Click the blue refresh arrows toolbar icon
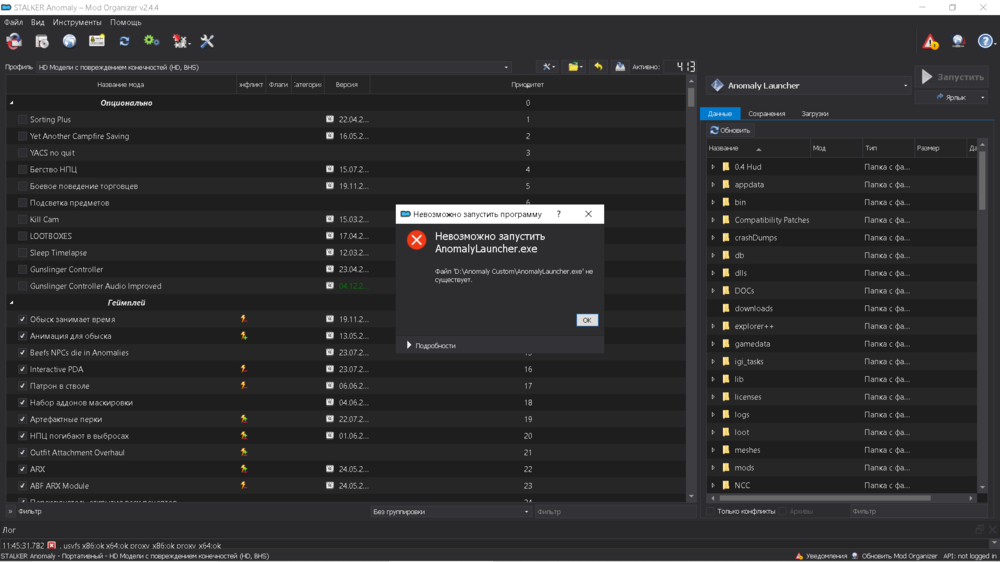1000x562 pixels. click(x=124, y=41)
